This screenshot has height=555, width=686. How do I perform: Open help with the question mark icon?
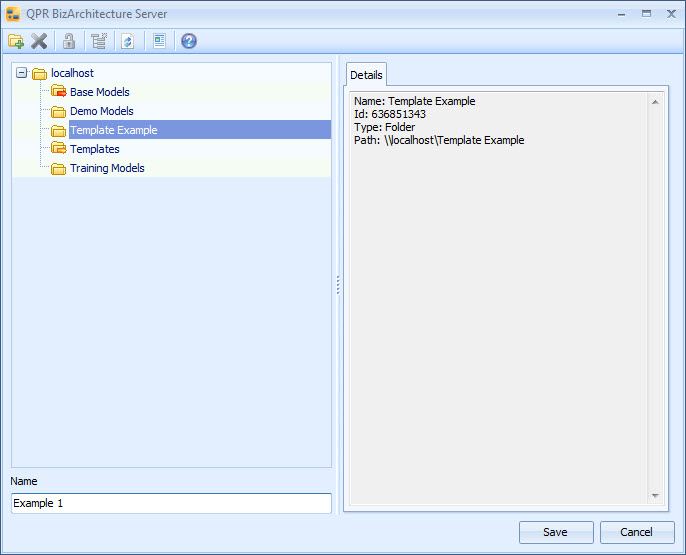point(189,41)
